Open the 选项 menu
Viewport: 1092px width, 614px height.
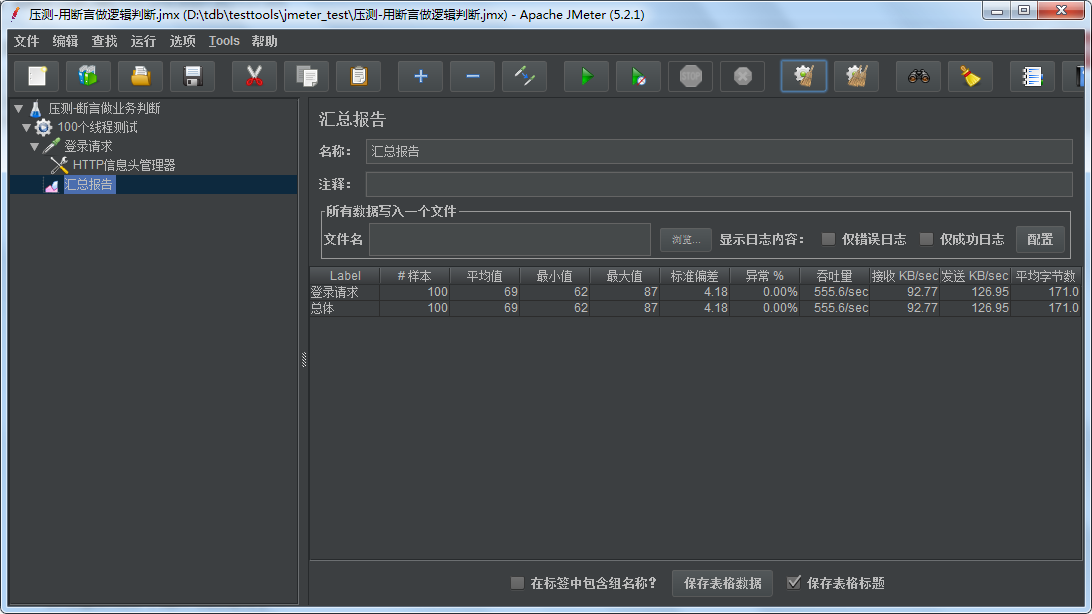pyautogui.click(x=182, y=41)
